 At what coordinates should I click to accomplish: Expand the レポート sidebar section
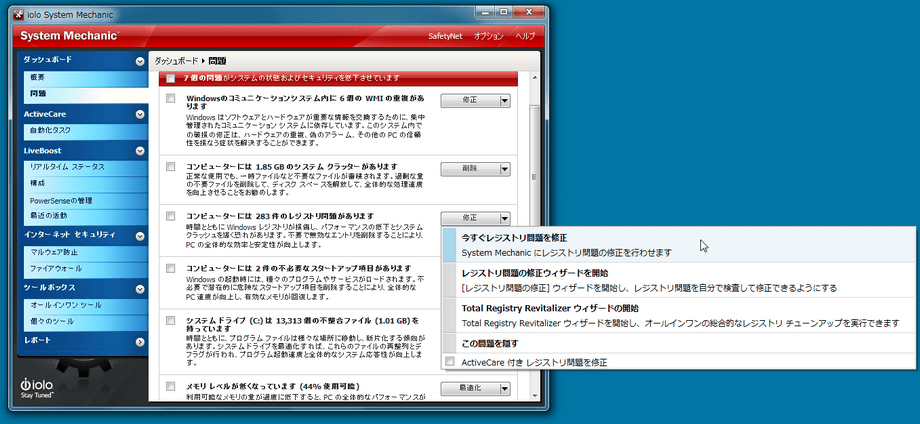click(140, 341)
